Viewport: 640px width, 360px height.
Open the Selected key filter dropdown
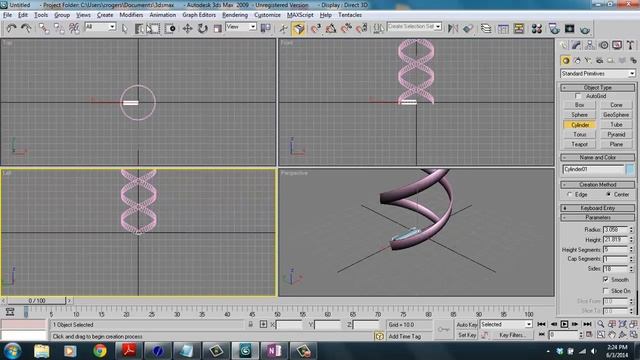click(506, 324)
